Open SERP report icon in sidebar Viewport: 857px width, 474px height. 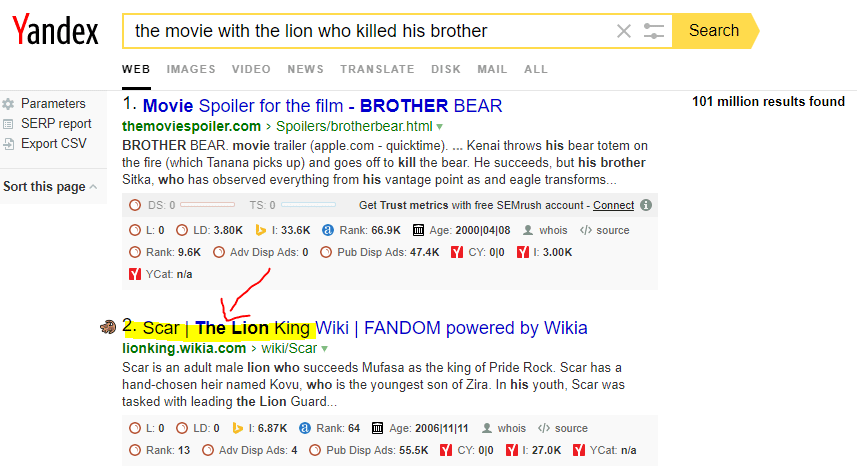8,124
